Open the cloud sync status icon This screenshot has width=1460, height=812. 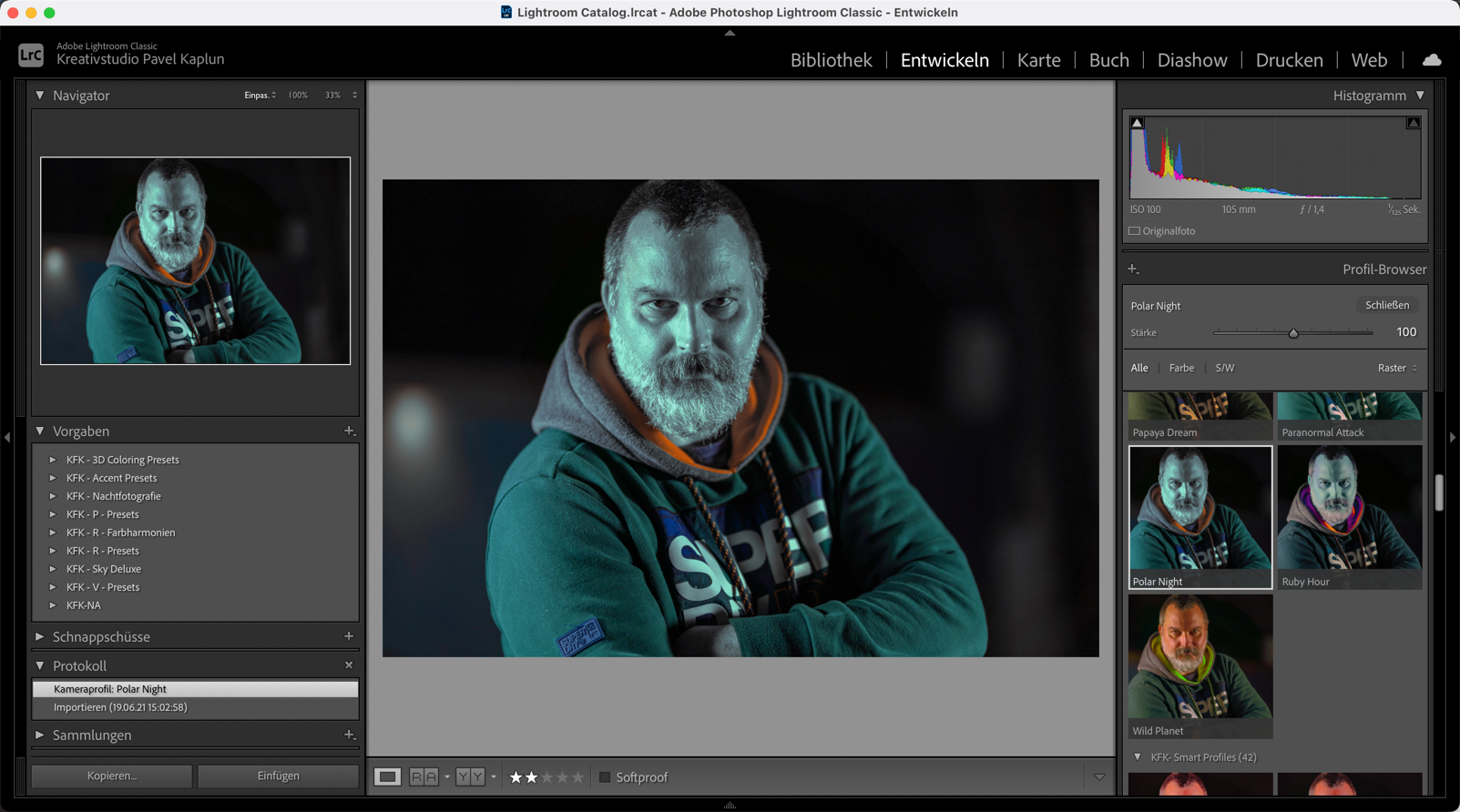coord(1432,60)
